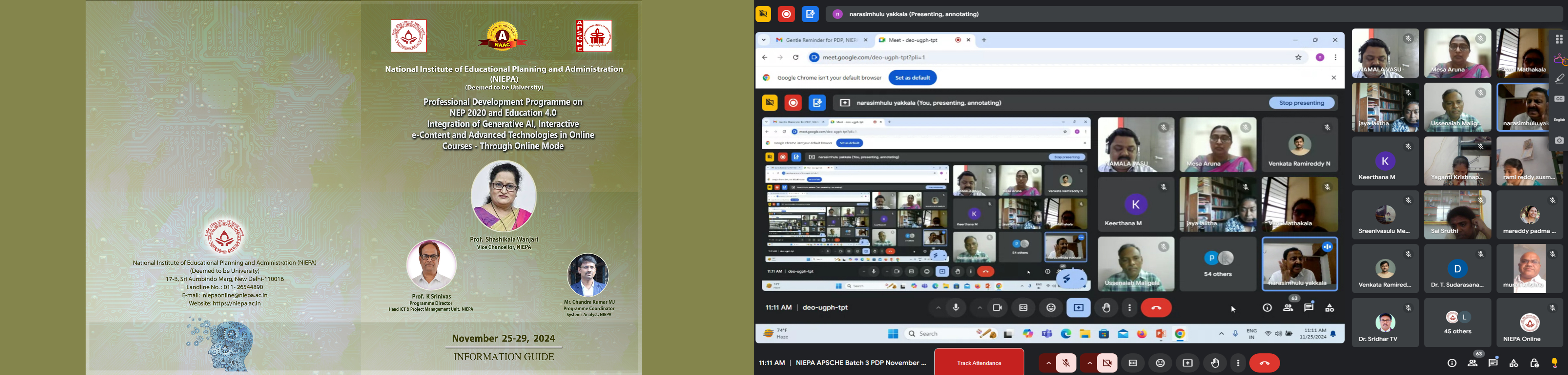The height and width of the screenshot is (375, 1568).
Task: Open reactions in shared Meet window
Action: click(x=1051, y=308)
